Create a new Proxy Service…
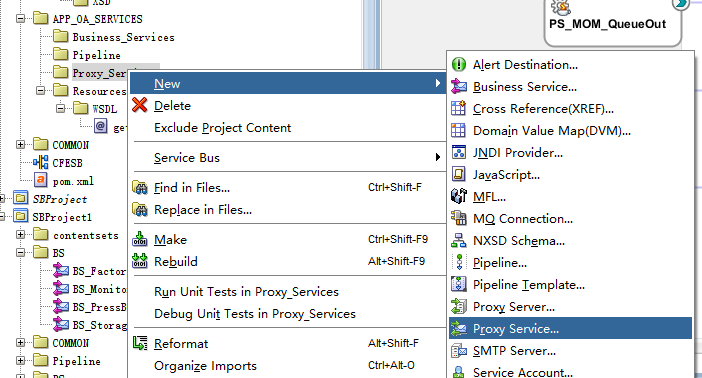The image size is (702, 378). [570, 328]
